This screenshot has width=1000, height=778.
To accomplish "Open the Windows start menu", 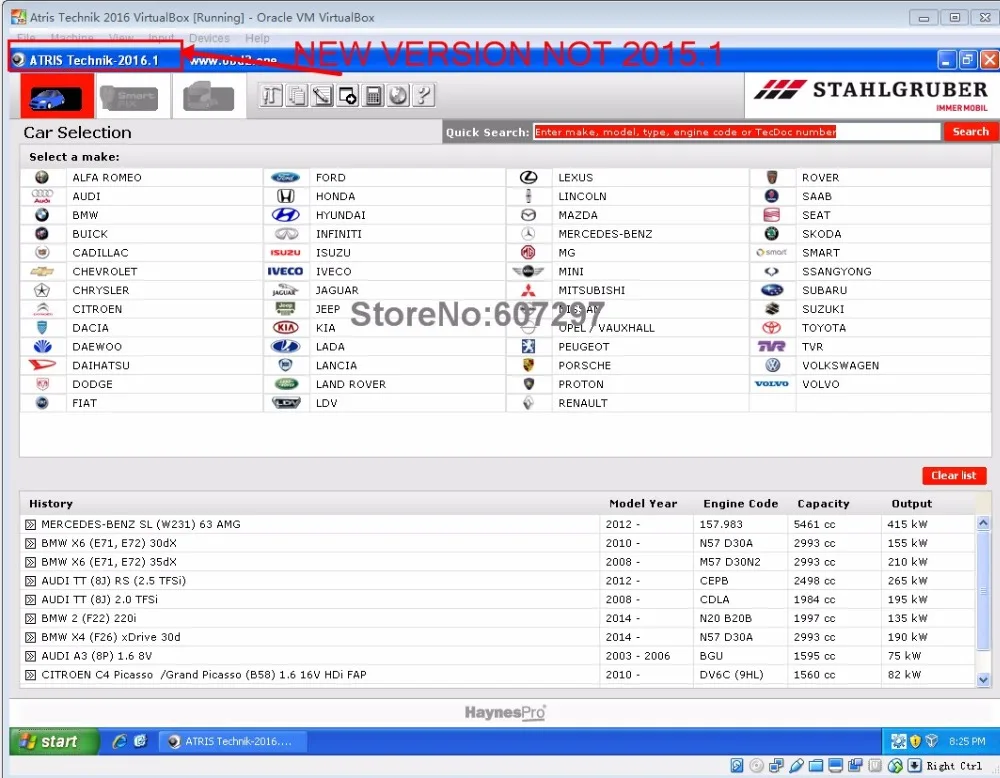I will click(x=55, y=741).
